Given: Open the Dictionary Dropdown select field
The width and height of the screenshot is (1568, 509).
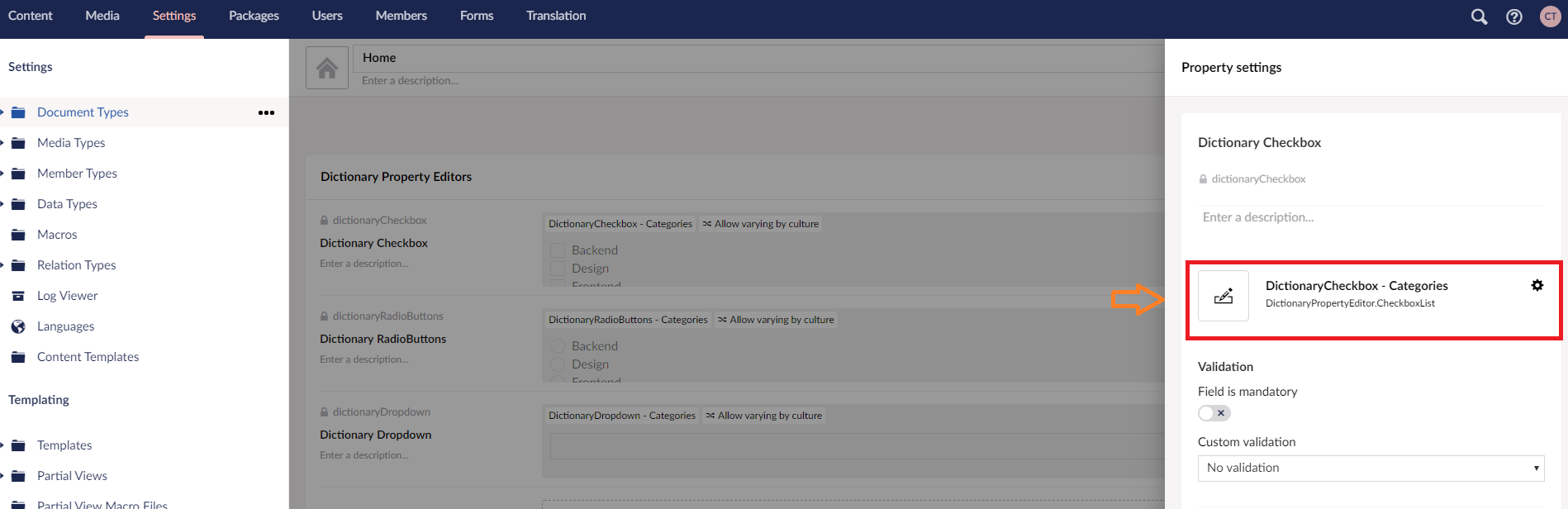Looking at the screenshot, I should 857,446.
